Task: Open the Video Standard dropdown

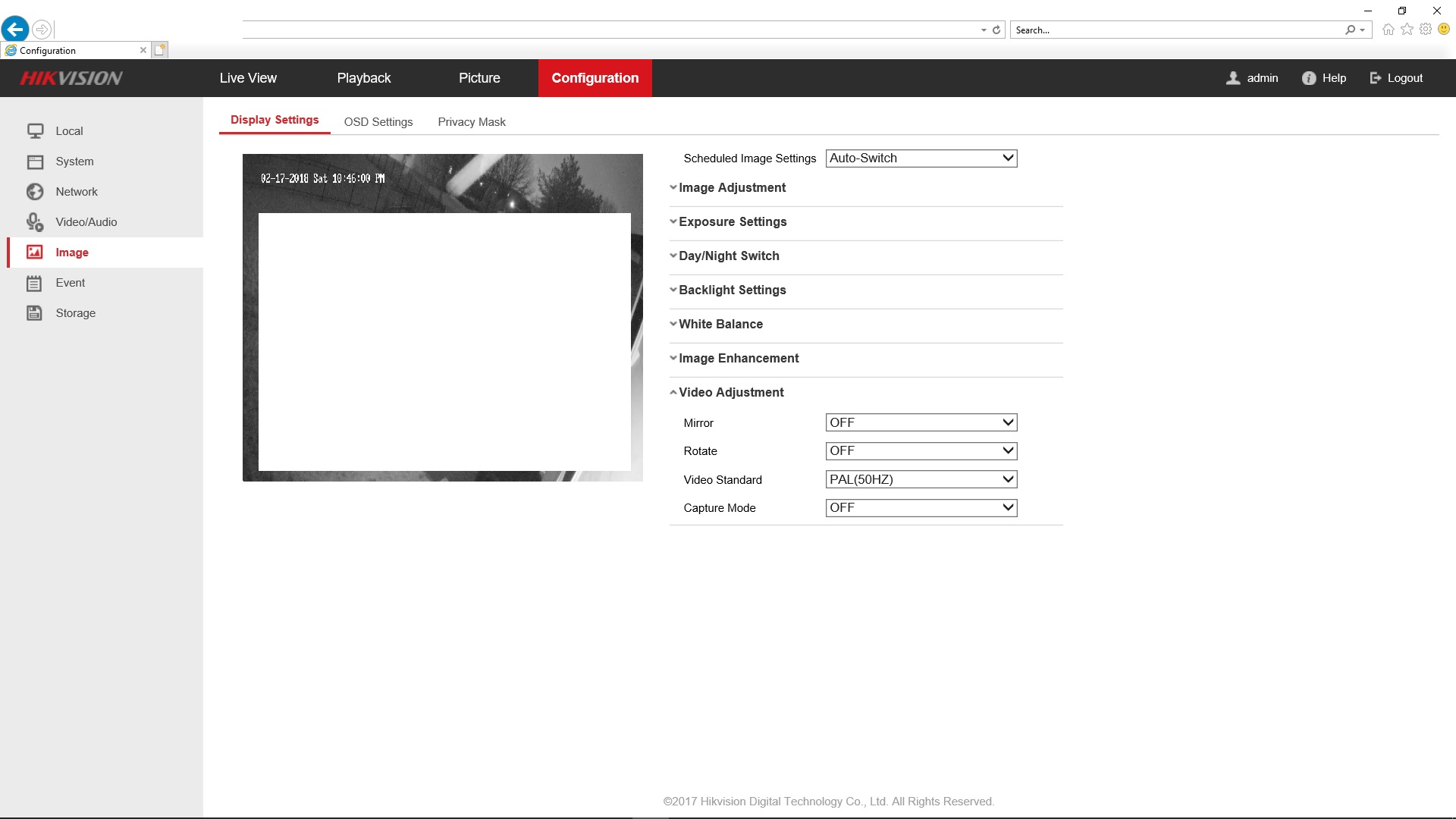Action: tap(921, 479)
